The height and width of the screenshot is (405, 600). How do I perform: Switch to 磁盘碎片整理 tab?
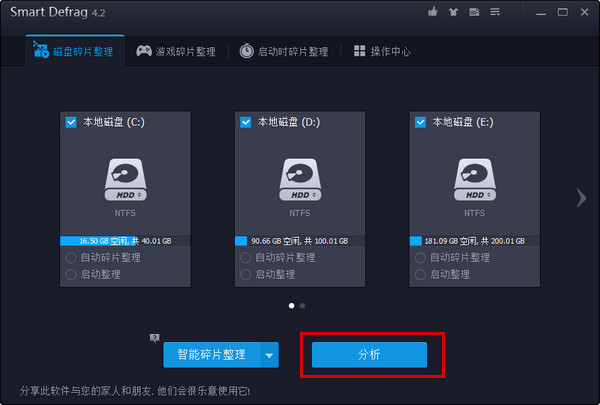(73, 51)
